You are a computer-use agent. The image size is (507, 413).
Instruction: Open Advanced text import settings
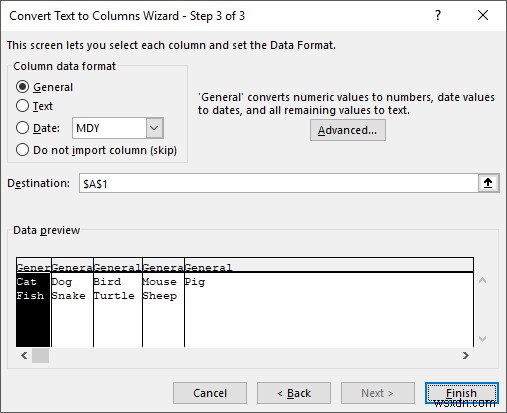click(348, 130)
